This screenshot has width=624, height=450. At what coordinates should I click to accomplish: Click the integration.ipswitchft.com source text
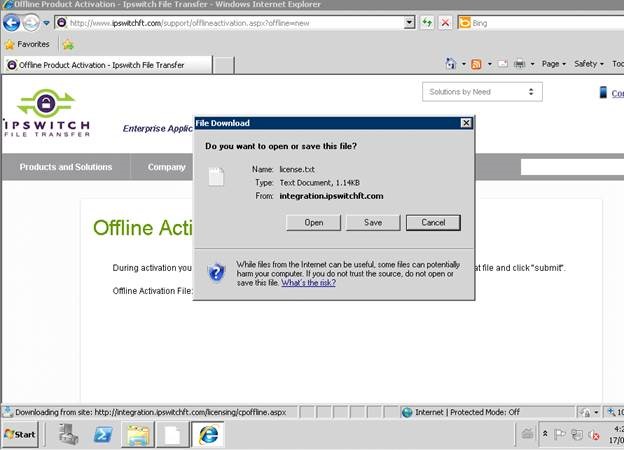coord(332,196)
